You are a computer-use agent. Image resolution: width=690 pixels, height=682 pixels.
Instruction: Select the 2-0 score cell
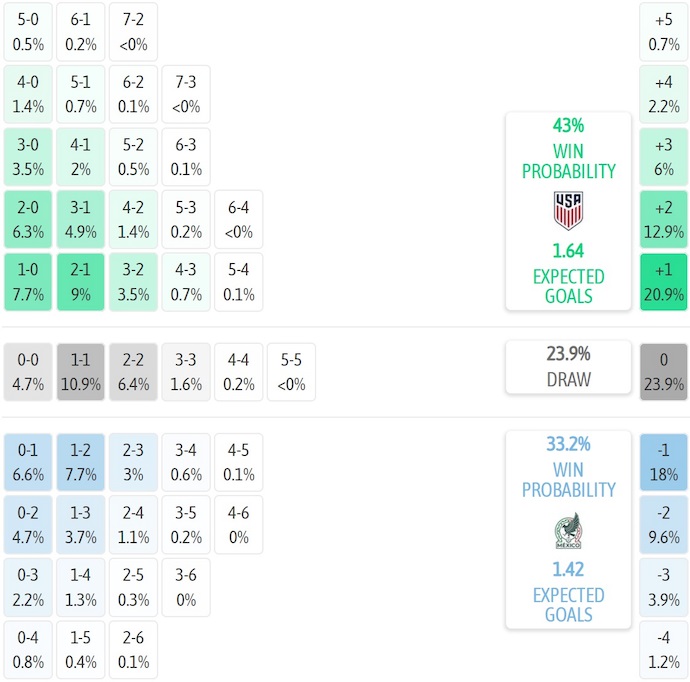[28, 219]
